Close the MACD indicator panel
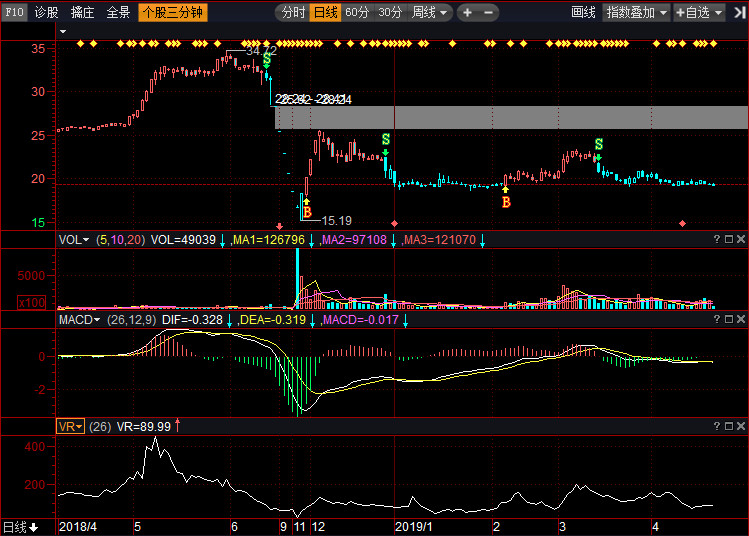Screen dimensions: 749x536 click(740, 319)
